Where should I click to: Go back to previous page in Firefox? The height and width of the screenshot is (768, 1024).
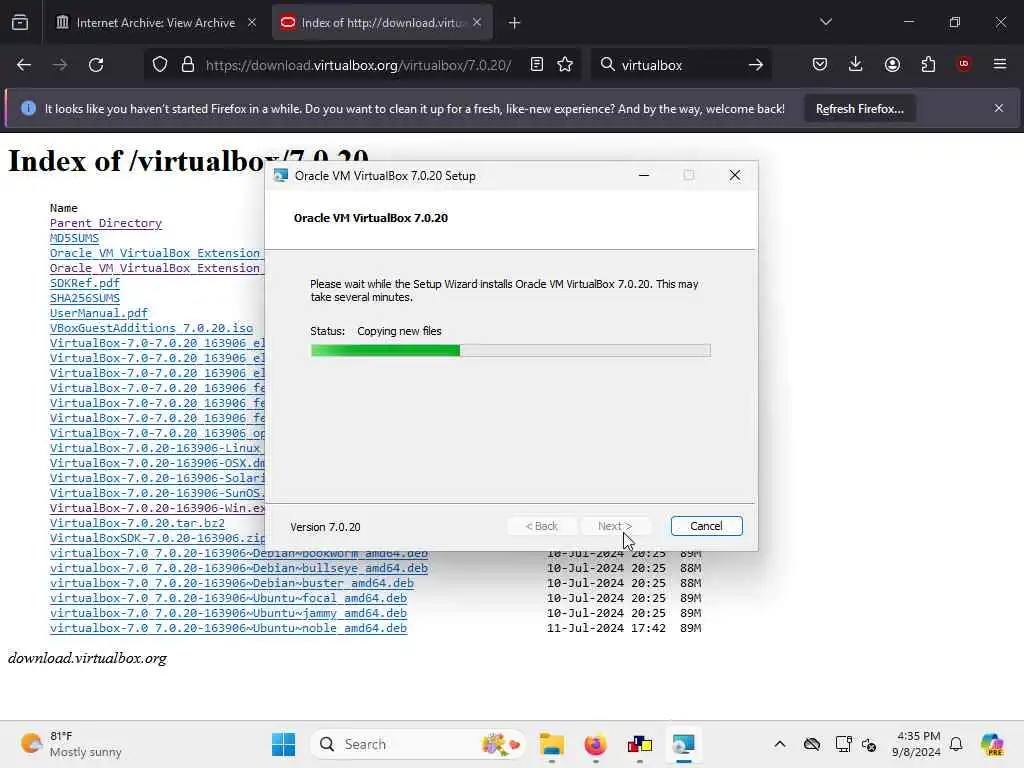point(24,65)
